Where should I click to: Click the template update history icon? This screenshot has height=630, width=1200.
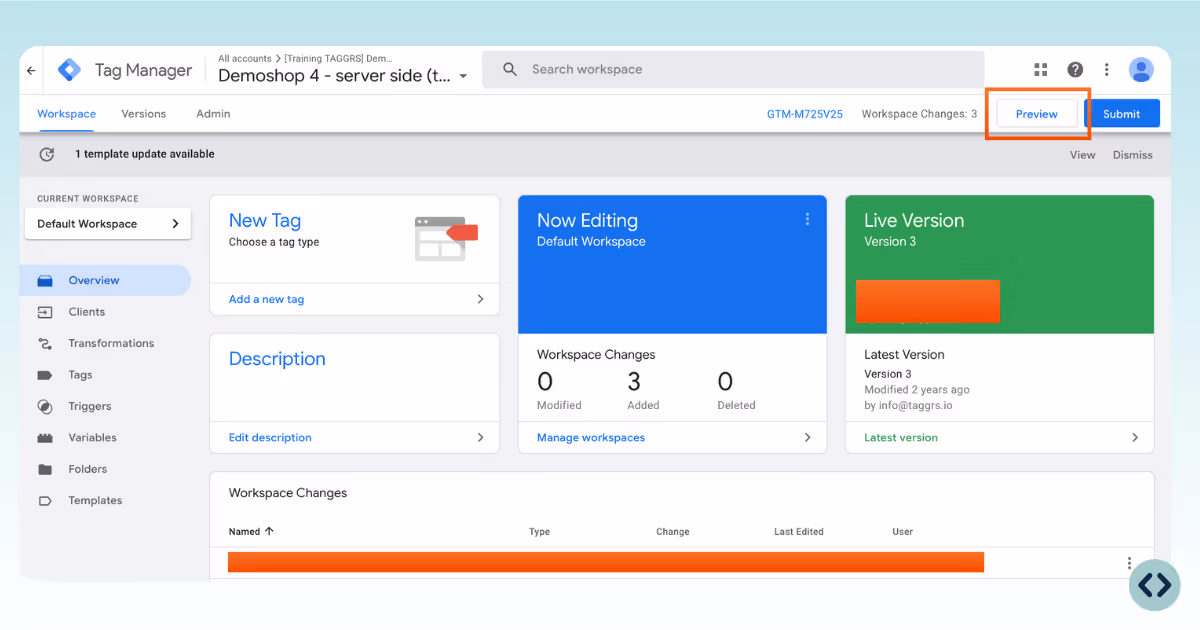[46, 154]
